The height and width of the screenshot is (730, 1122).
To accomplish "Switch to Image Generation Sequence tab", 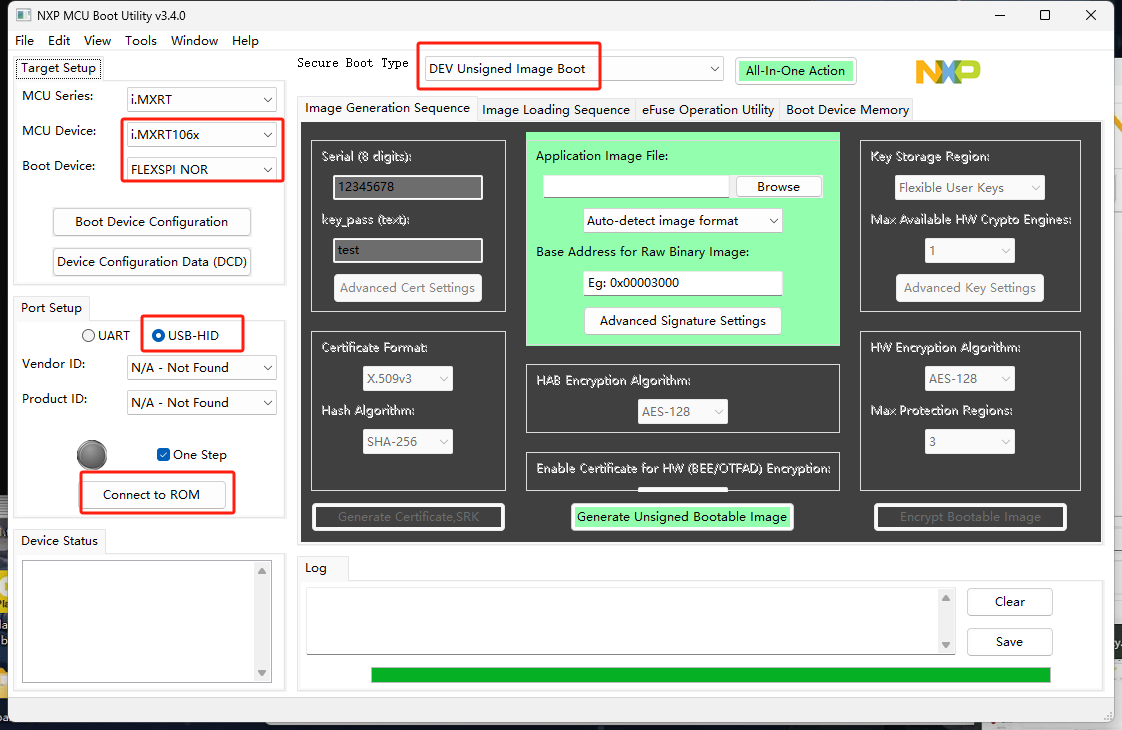I will [x=387, y=108].
